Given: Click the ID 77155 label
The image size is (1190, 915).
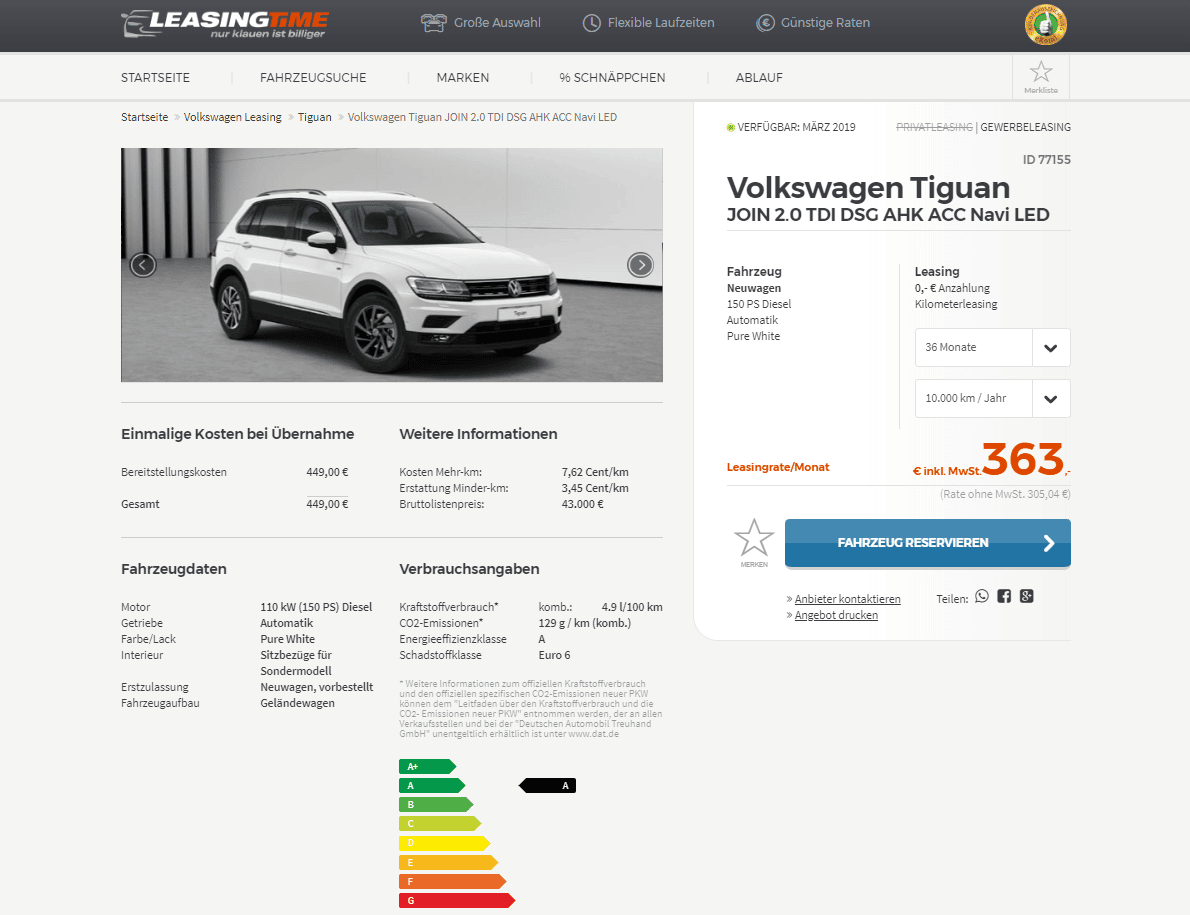Looking at the screenshot, I should click(1047, 159).
